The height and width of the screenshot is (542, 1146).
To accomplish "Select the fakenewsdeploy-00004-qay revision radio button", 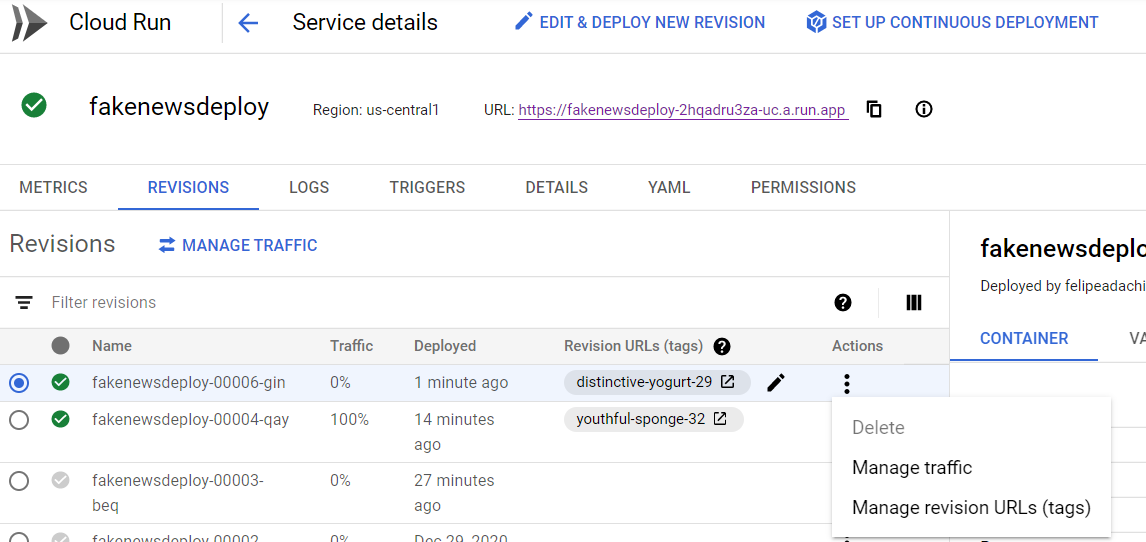I will click(19, 420).
